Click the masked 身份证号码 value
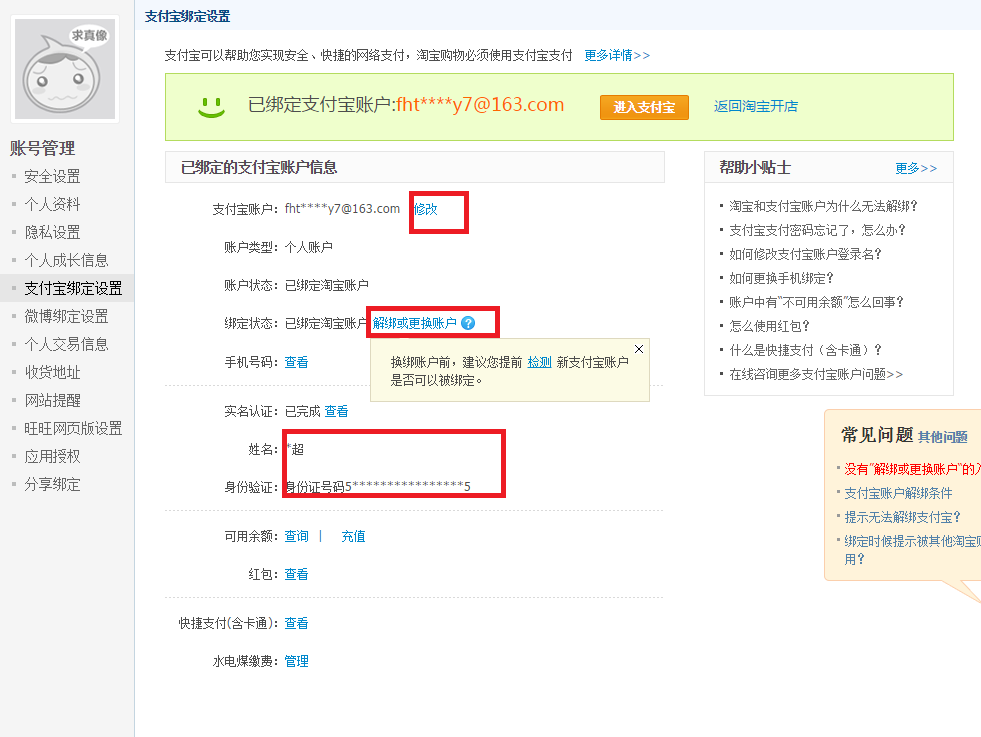The width and height of the screenshot is (981, 737). pyautogui.click(x=378, y=487)
